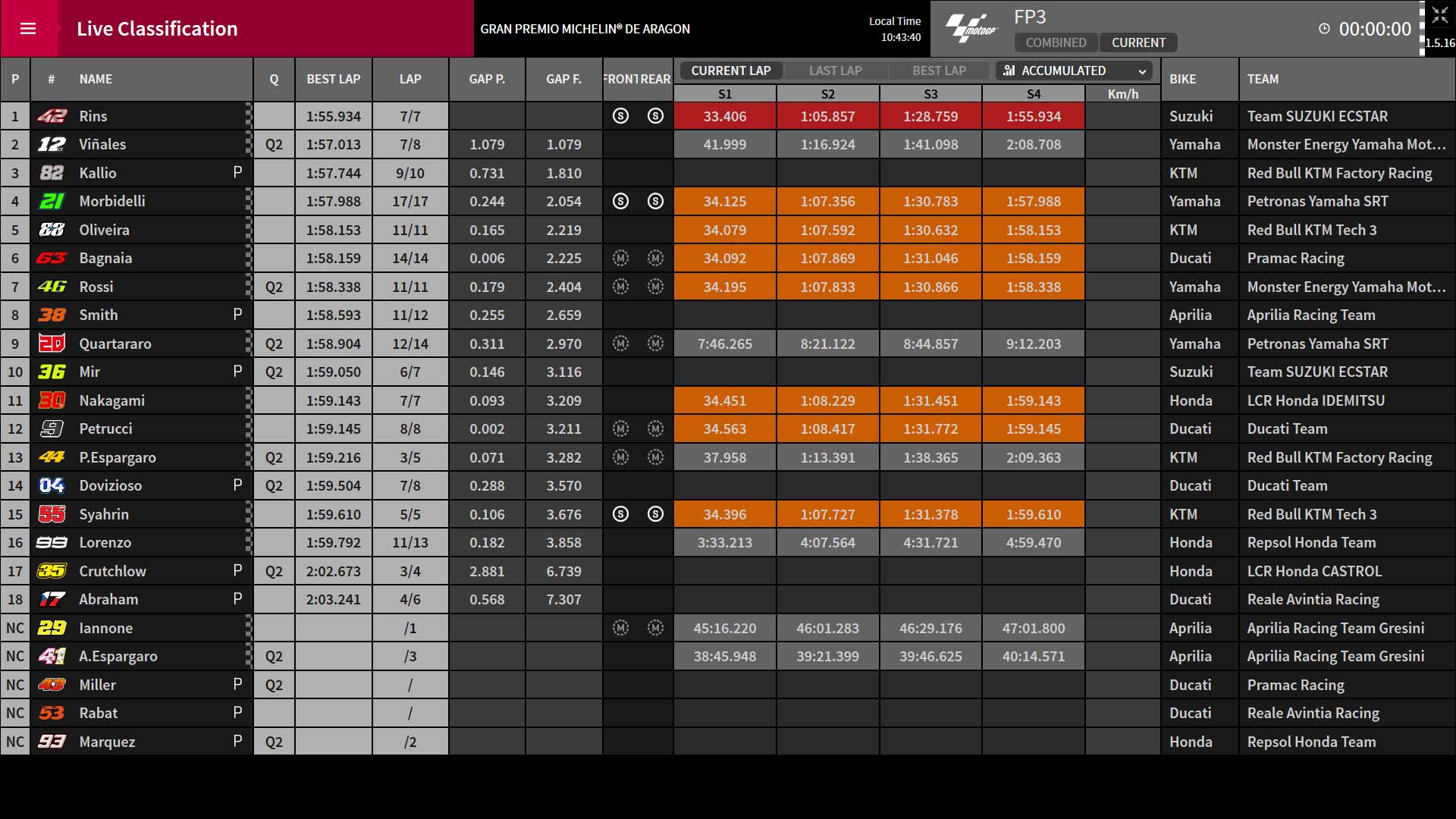
Task: Click Rins' front tyre S icon
Action: (x=620, y=116)
